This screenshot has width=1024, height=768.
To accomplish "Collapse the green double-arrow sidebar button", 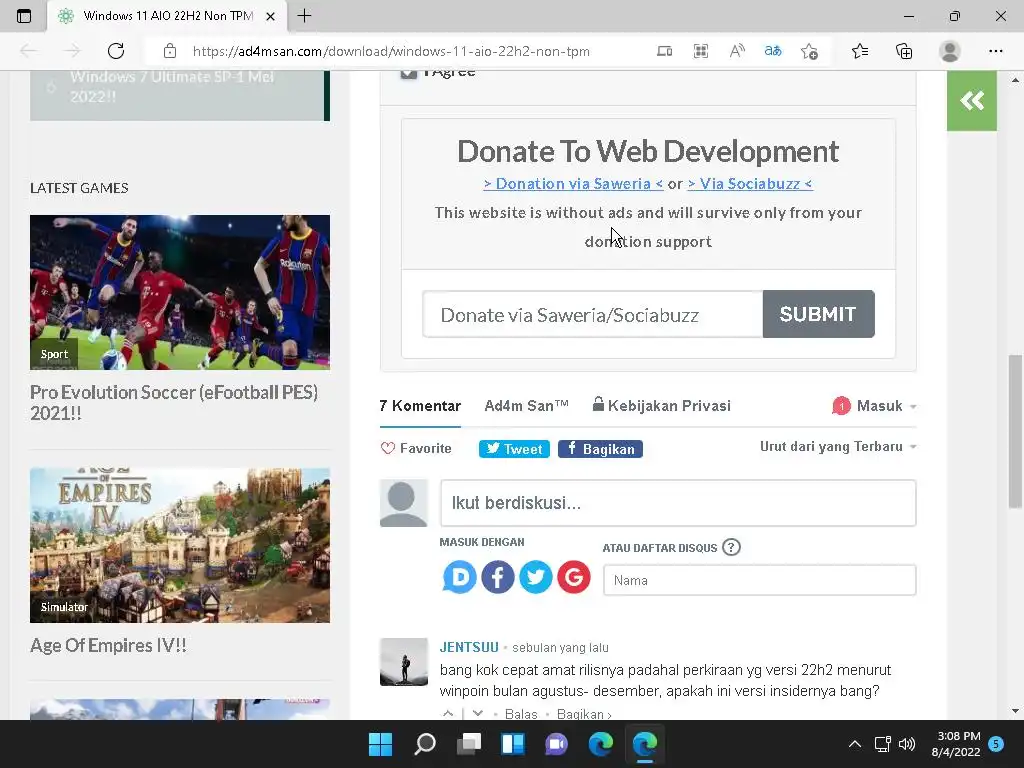I will 972,101.
